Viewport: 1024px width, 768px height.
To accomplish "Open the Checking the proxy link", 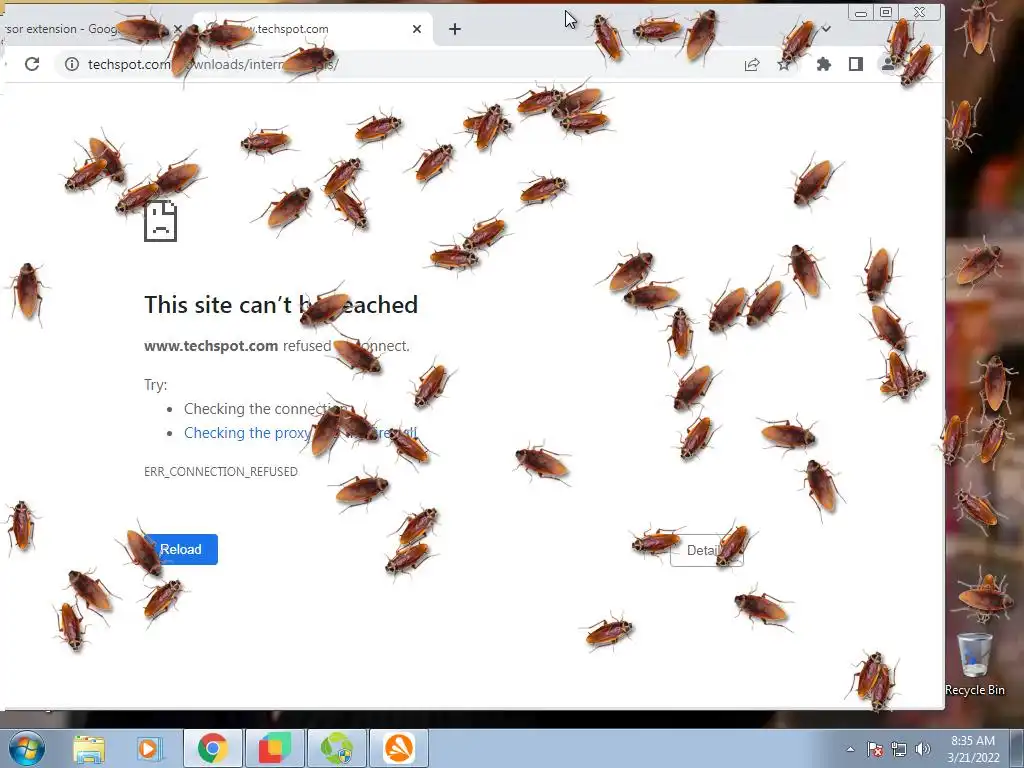I will 300,433.
